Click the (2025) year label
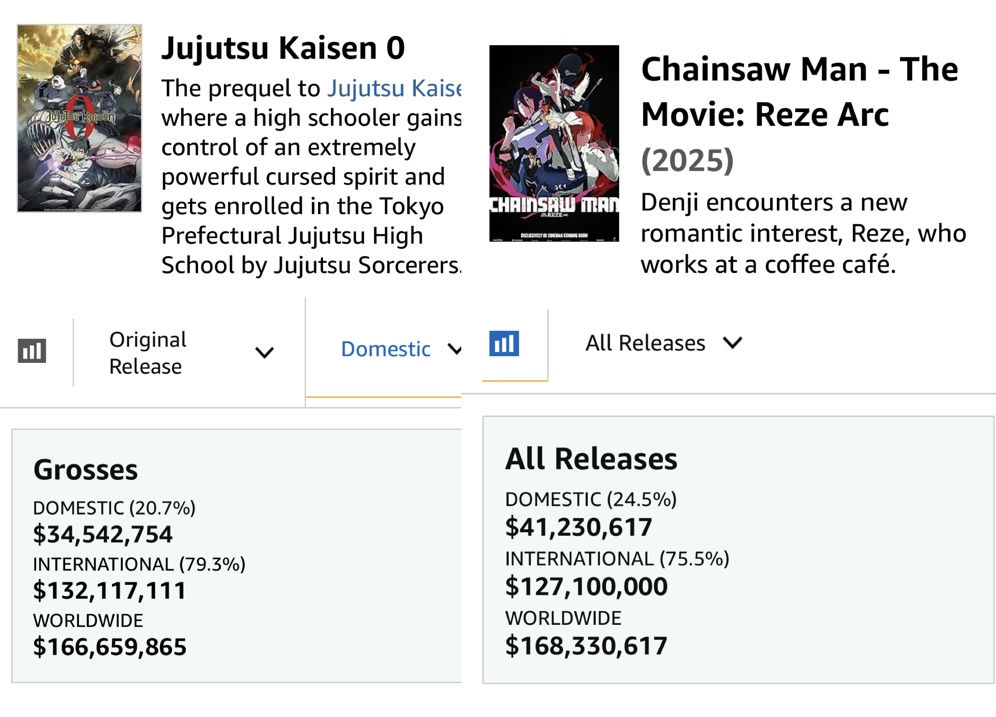The width and height of the screenshot is (996, 717). pyautogui.click(x=687, y=160)
